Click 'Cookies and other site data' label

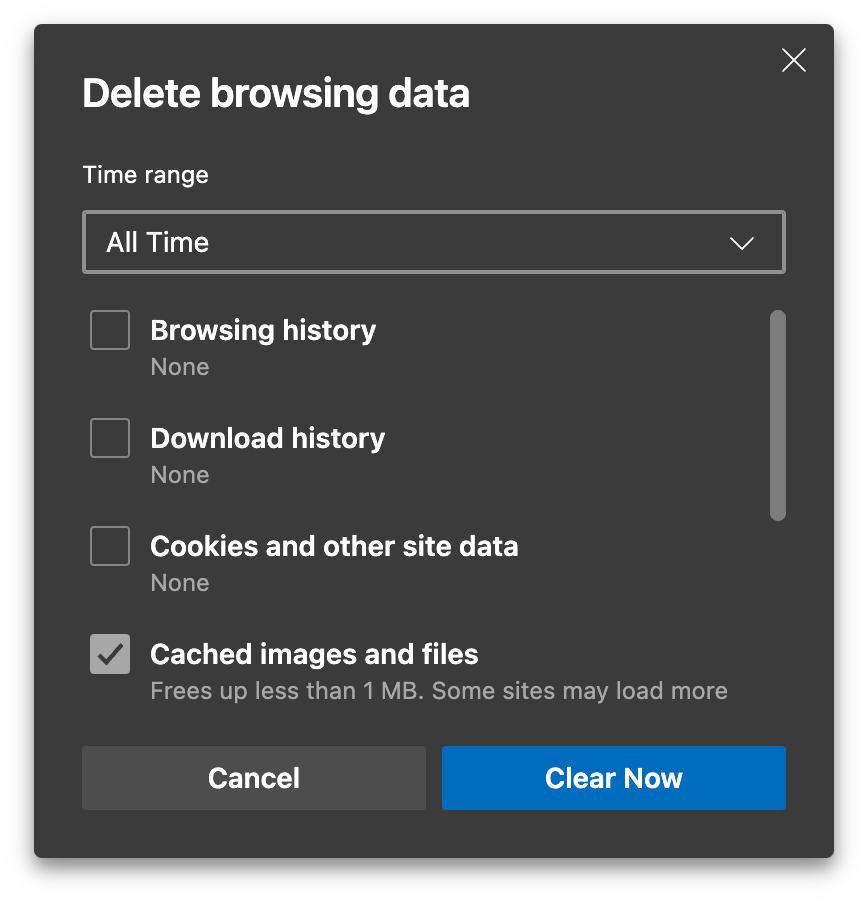334,546
